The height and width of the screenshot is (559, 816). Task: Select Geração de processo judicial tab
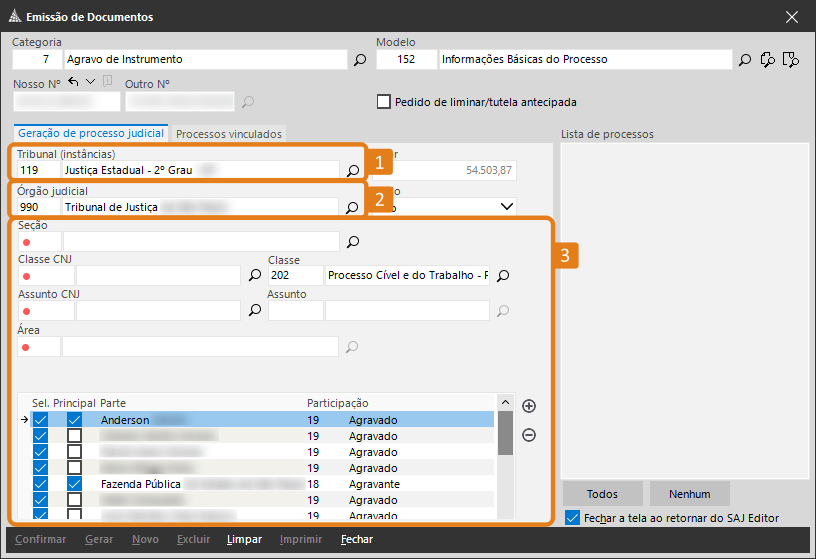point(92,134)
